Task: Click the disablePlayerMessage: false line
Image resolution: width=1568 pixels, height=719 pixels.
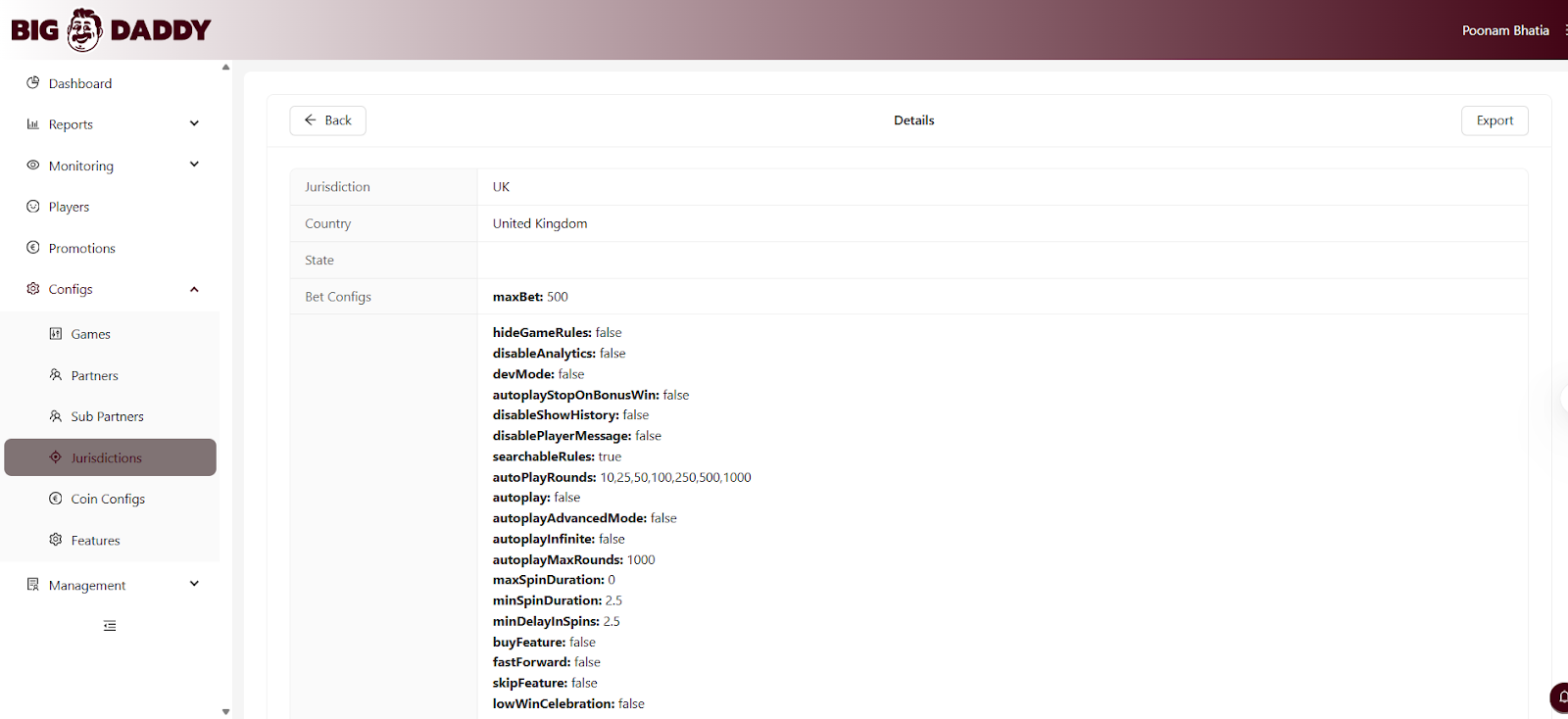Action: pos(576,436)
